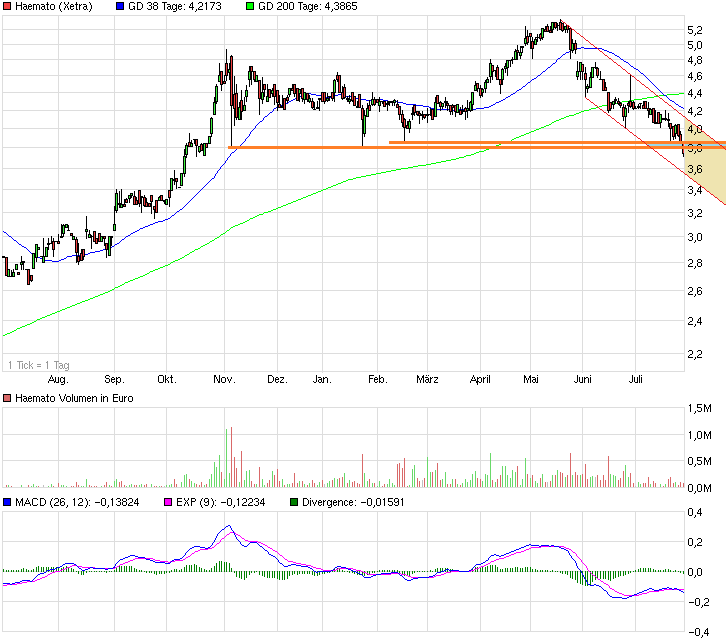Viewport: 726px width, 640px height.
Task: Click the 'Aug.' month label on time axis
Action: 58,380
